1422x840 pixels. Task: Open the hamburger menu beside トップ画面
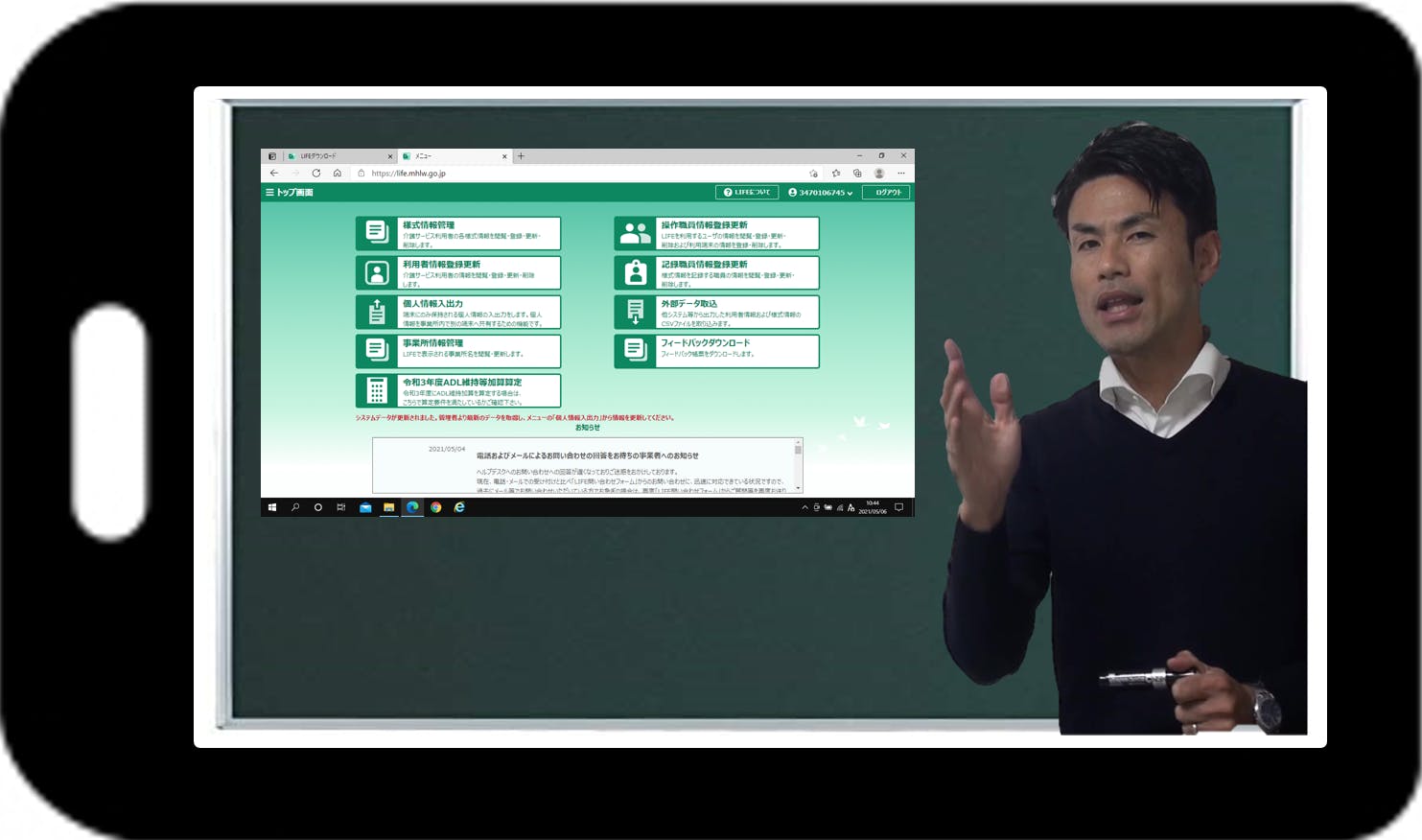pos(269,193)
